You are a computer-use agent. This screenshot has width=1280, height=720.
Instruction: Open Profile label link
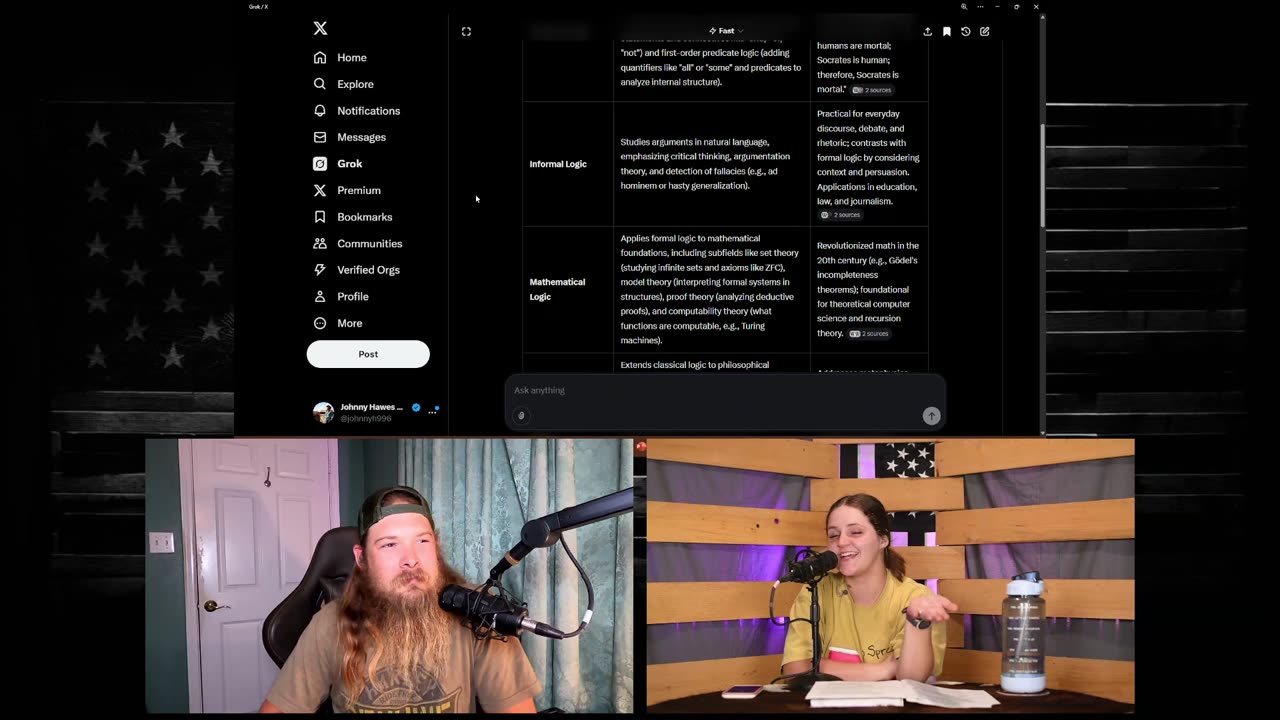(353, 297)
